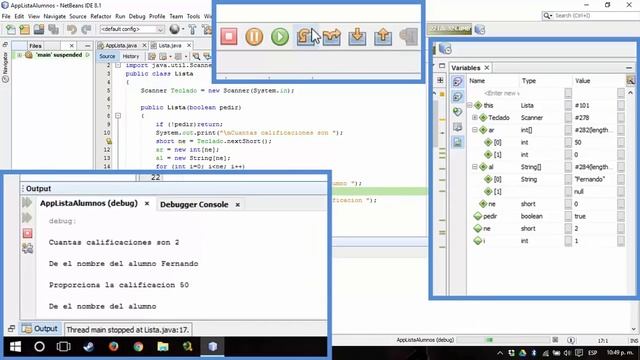This screenshot has height=360, width=640.
Task: Toggle first view button in Variables sidebar
Action: tap(458, 82)
